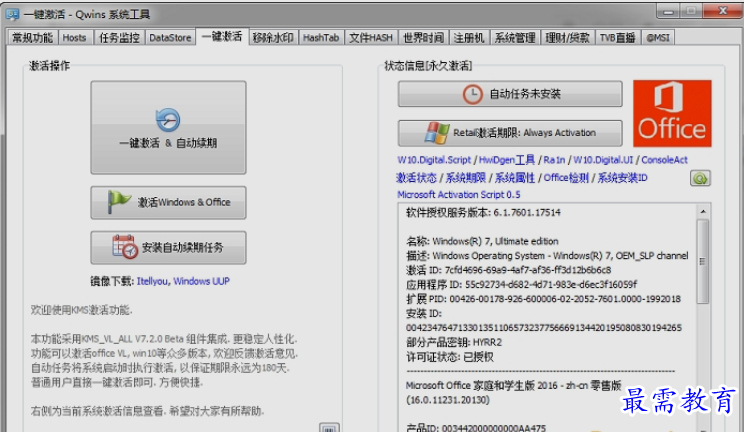Click the 安装自动续期任务 button
The image size is (744, 432).
[x=168, y=247]
